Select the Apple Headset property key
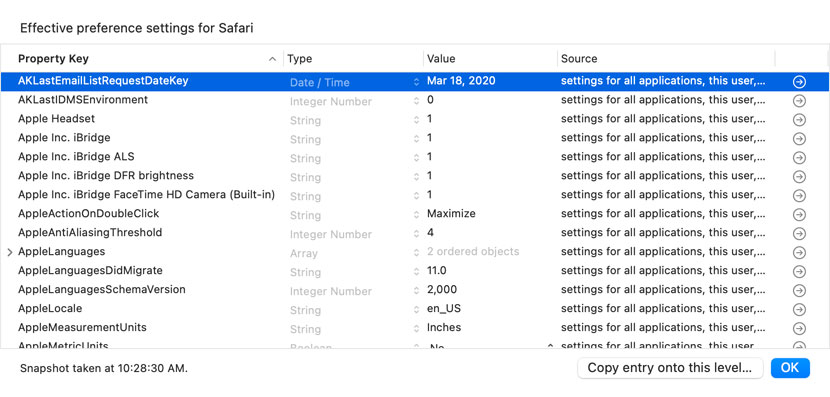Screen dimensions: 830x397 click(57, 119)
